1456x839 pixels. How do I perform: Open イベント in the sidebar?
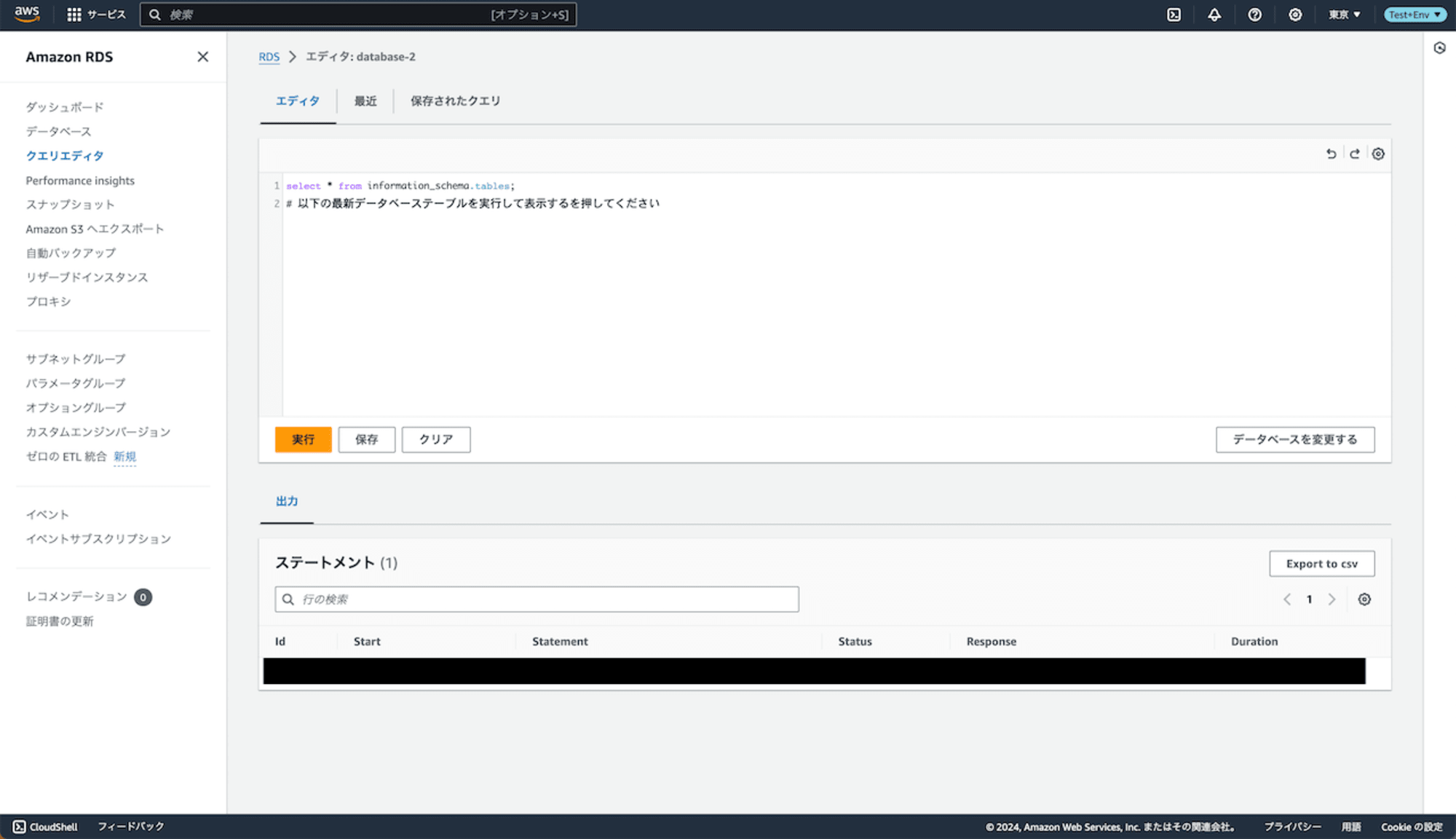point(47,515)
